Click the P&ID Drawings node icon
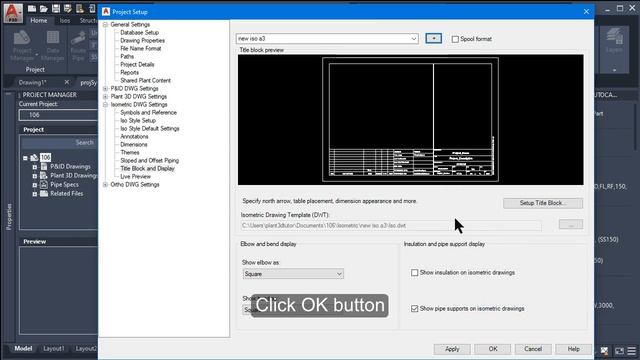The height and width of the screenshot is (360, 640). click(44, 167)
